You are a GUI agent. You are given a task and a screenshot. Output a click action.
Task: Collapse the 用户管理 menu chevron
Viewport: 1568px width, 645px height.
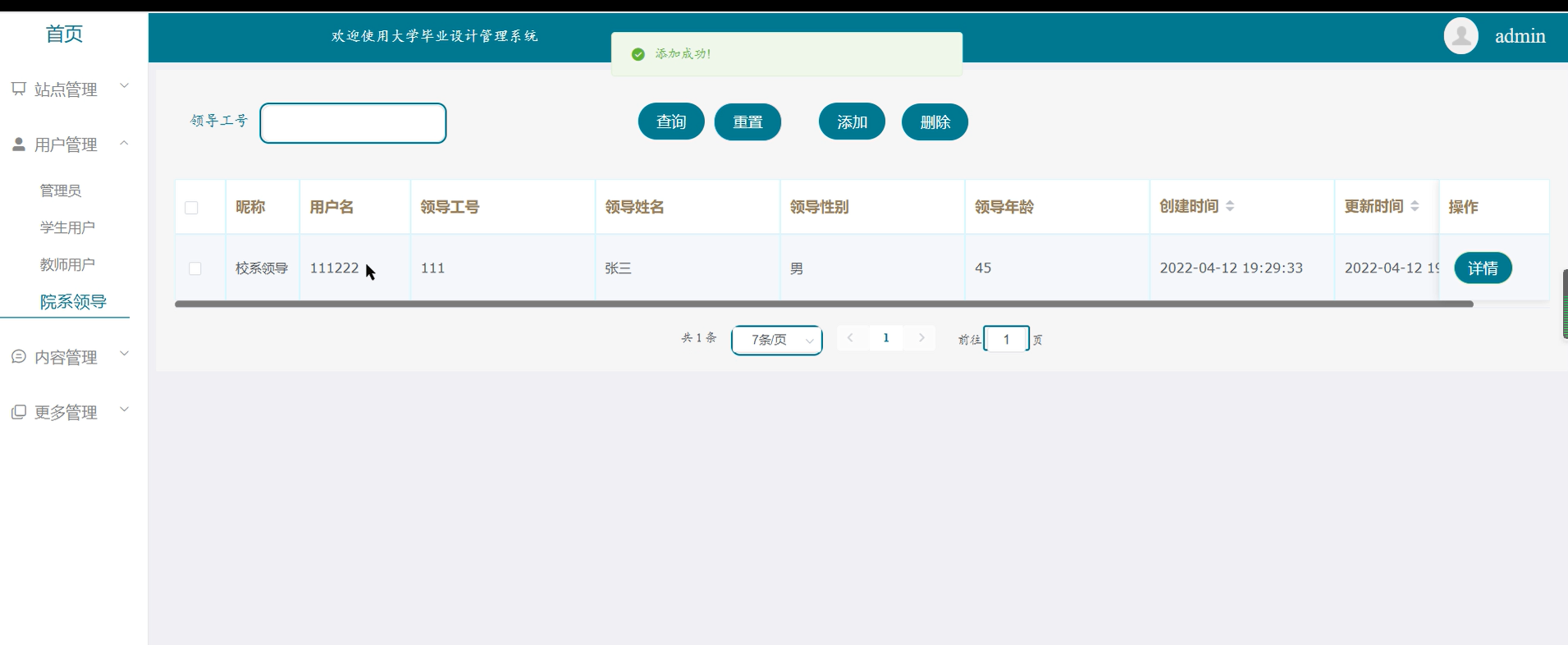pos(125,143)
